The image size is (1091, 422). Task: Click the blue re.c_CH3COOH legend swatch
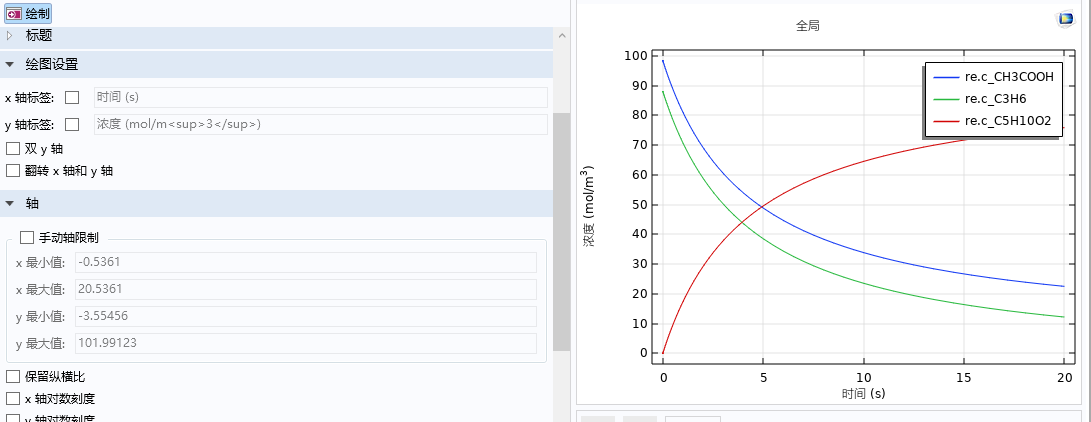click(x=945, y=77)
